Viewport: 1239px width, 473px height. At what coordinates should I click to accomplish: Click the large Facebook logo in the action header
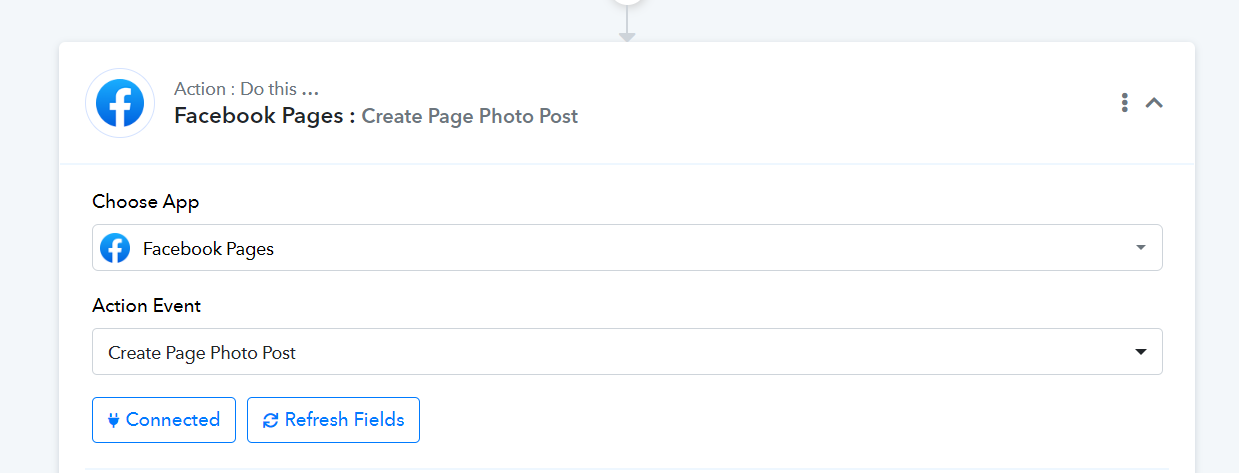(x=120, y=103)
